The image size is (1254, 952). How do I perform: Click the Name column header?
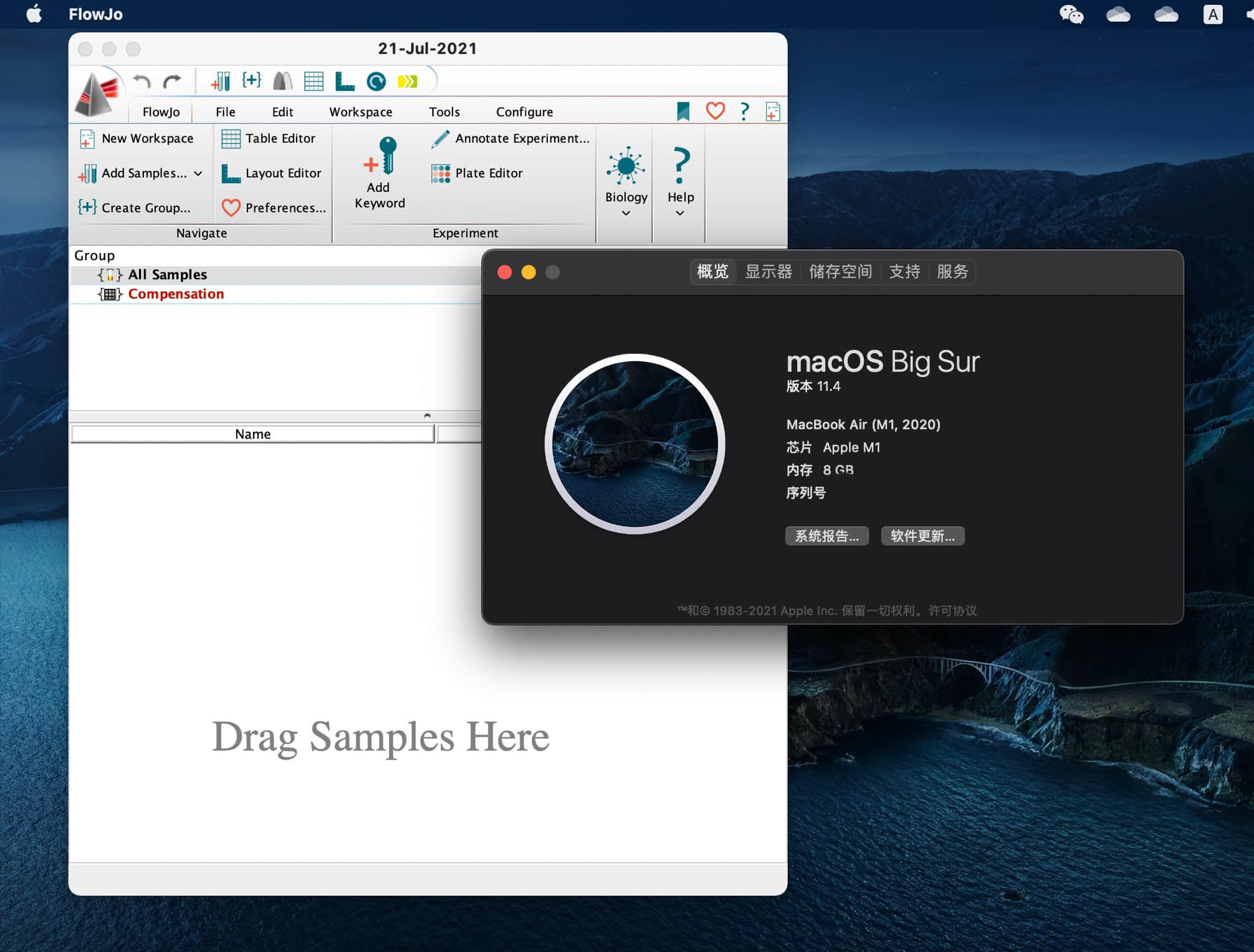click(x=252, y=434)
